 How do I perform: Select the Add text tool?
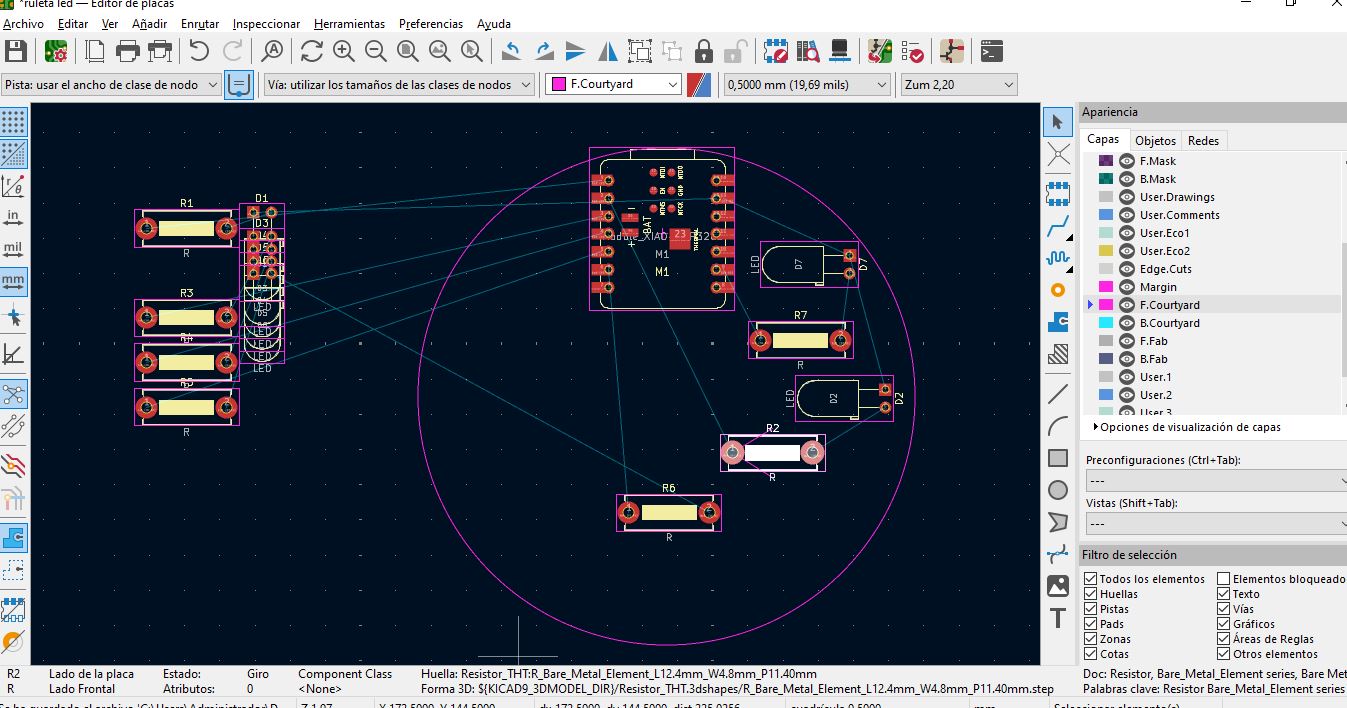pyautogui.click(x=1057, y=618)
